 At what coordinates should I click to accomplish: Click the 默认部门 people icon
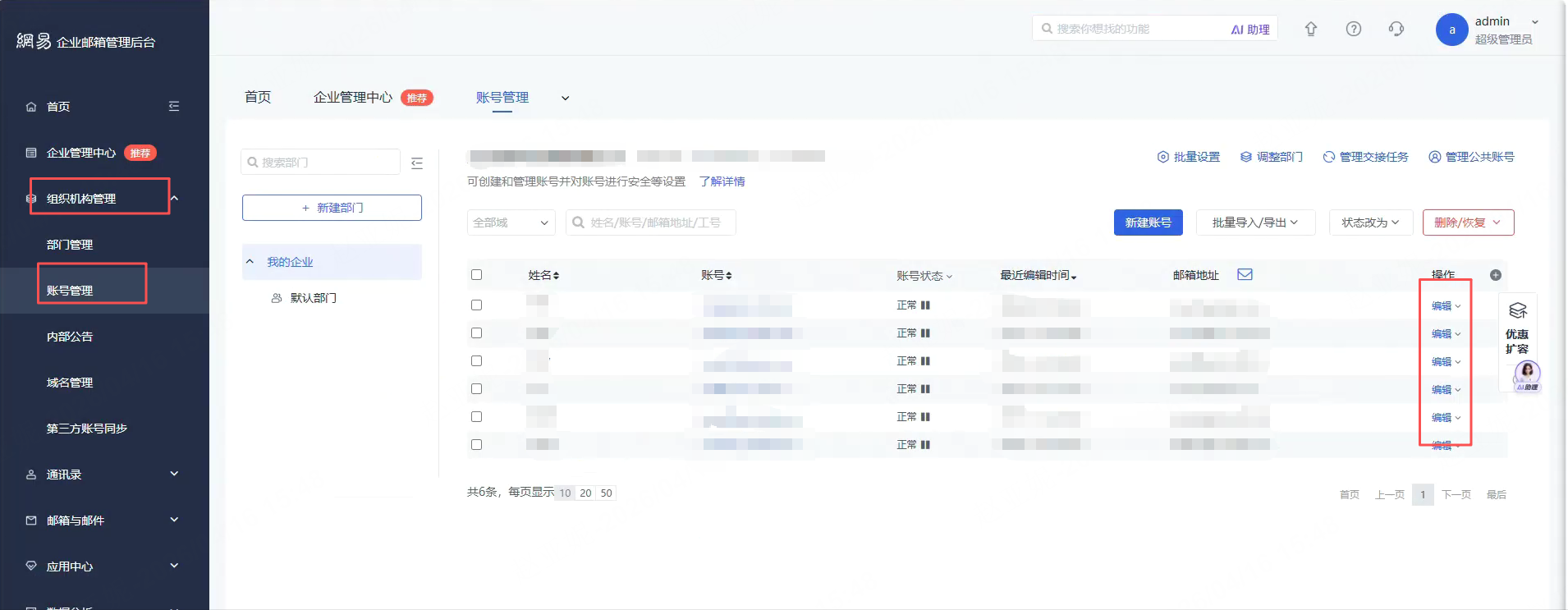click(x=277, y=298)
